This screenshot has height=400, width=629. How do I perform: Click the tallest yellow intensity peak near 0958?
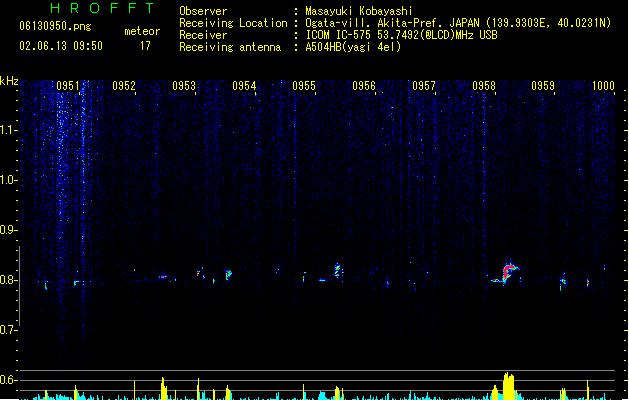click(508, 386)
